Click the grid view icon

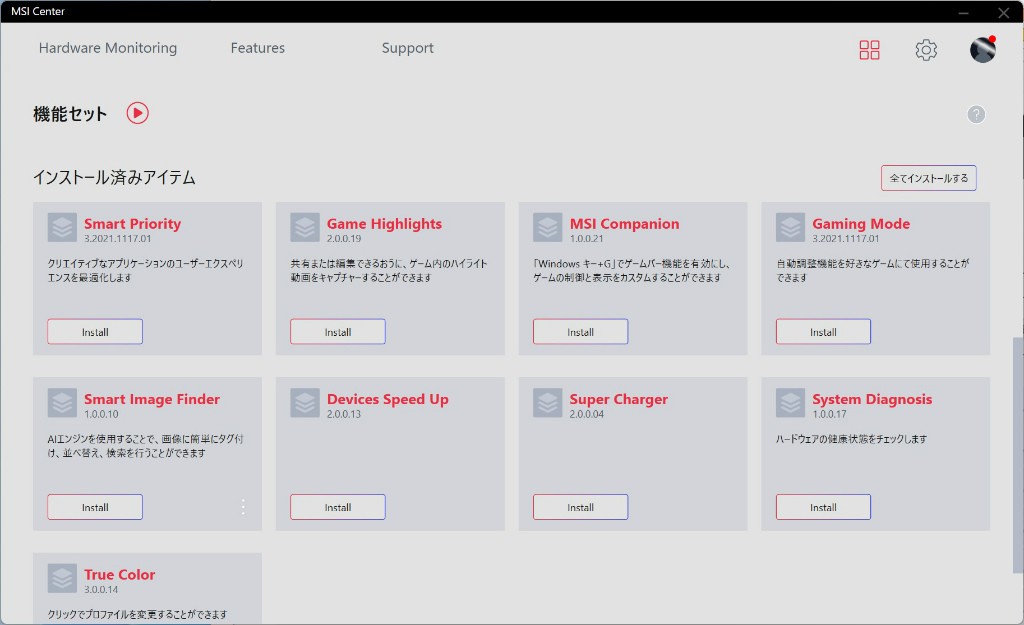pos(869,50)
